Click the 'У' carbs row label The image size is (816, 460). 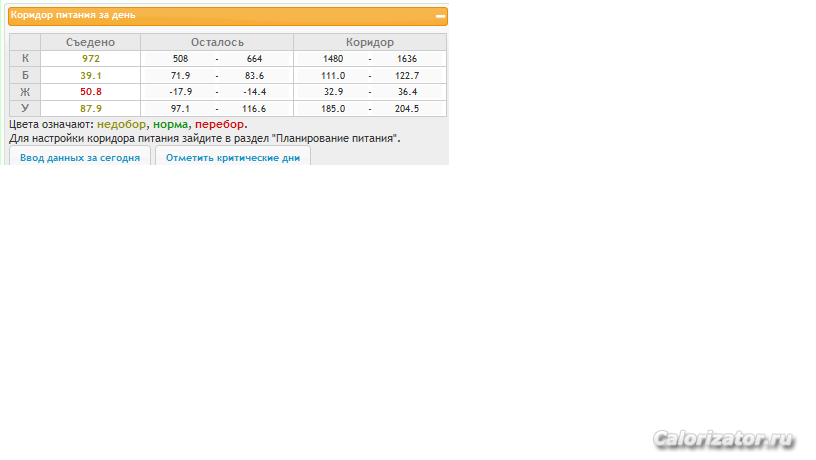(25, 108)
